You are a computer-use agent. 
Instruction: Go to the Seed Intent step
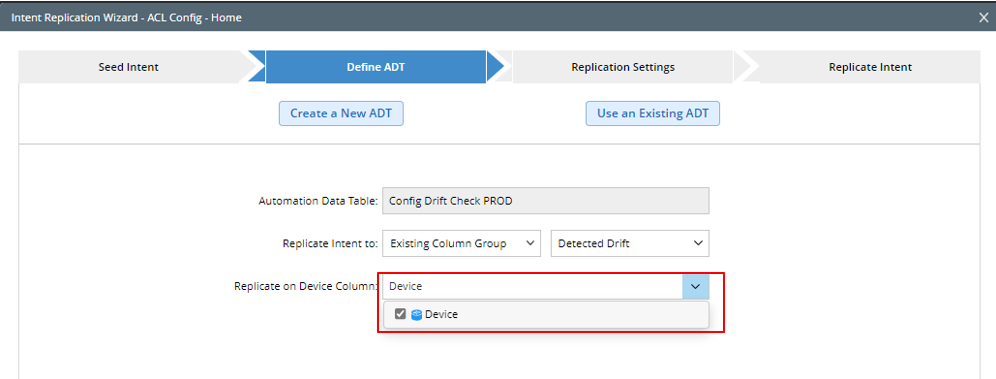click(128, 67)
